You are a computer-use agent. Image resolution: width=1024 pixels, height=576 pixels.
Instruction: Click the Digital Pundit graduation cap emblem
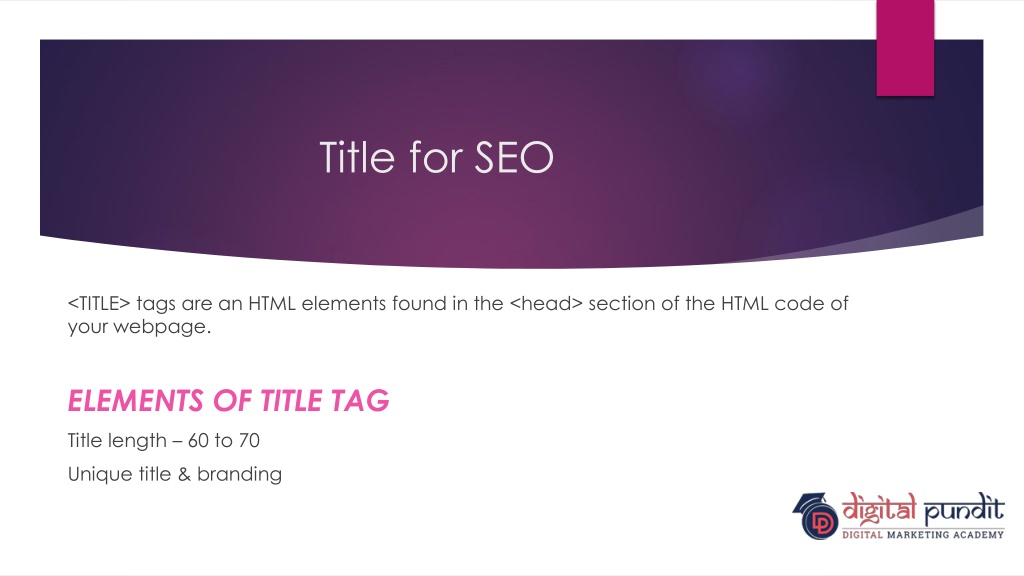pos(816,516)
